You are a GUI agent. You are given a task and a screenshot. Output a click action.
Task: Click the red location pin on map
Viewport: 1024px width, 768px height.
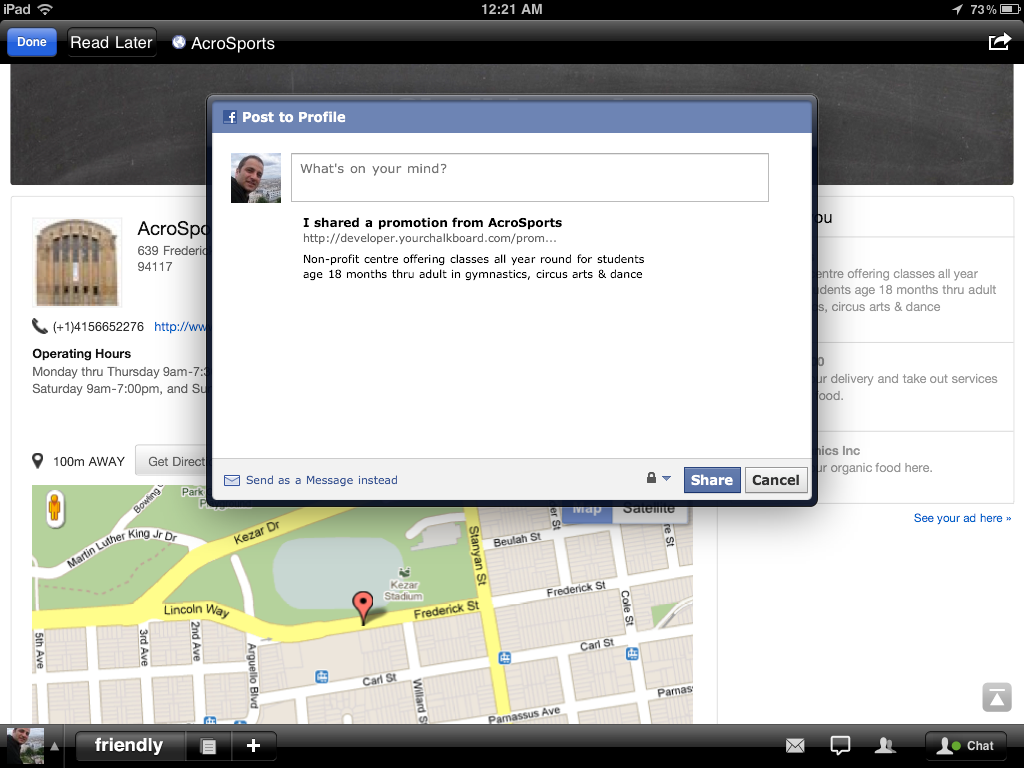(362, 607)
